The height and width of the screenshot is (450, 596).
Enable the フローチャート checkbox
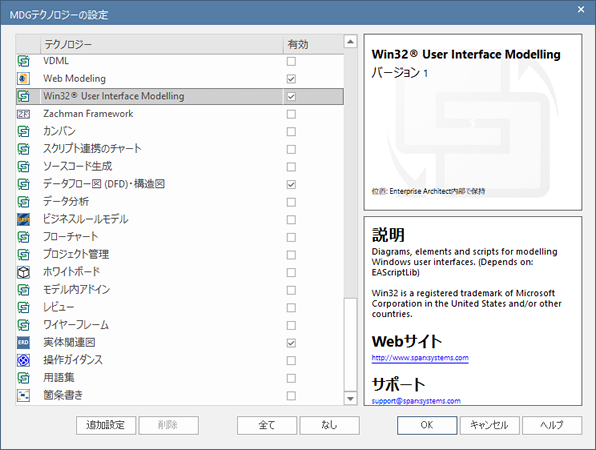tap(291, 237)
